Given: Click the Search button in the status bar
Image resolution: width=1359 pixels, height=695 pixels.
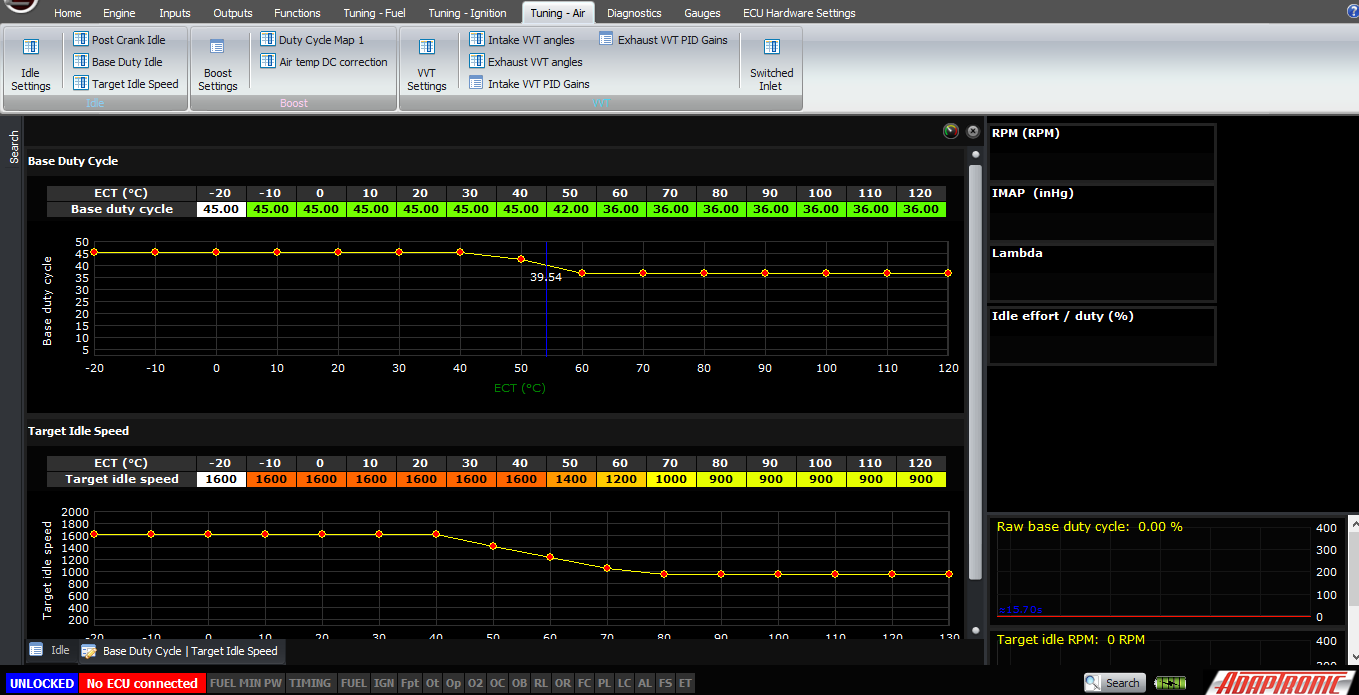Looking at the screenshot, I should pyautogui.click(x=1115, y=683).
